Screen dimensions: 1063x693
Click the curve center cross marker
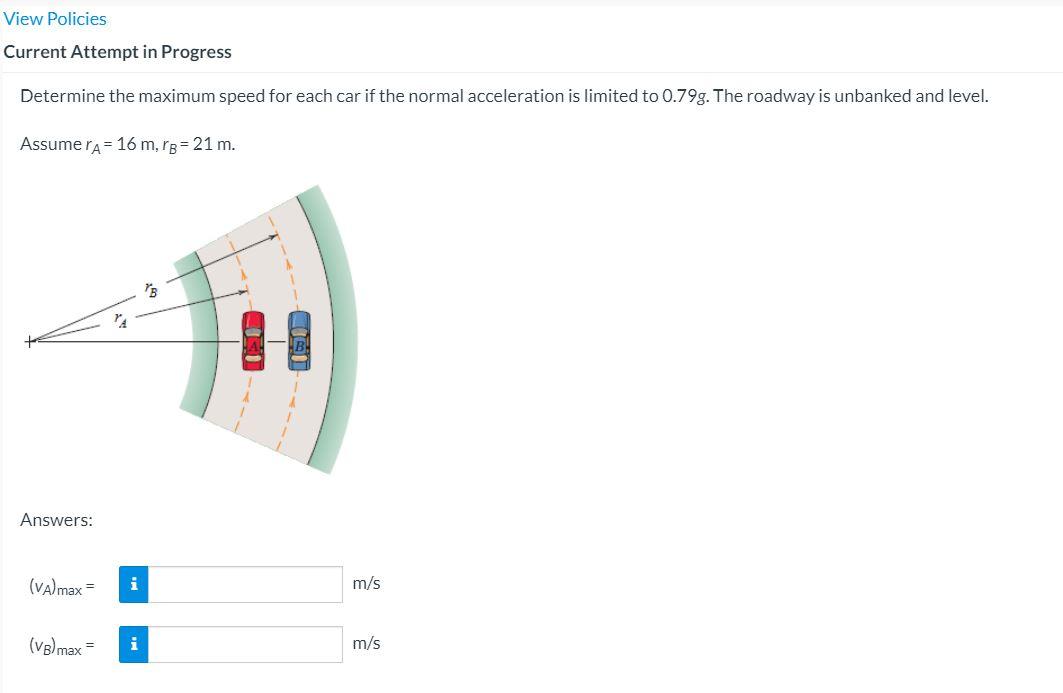(x=32, y=342)
